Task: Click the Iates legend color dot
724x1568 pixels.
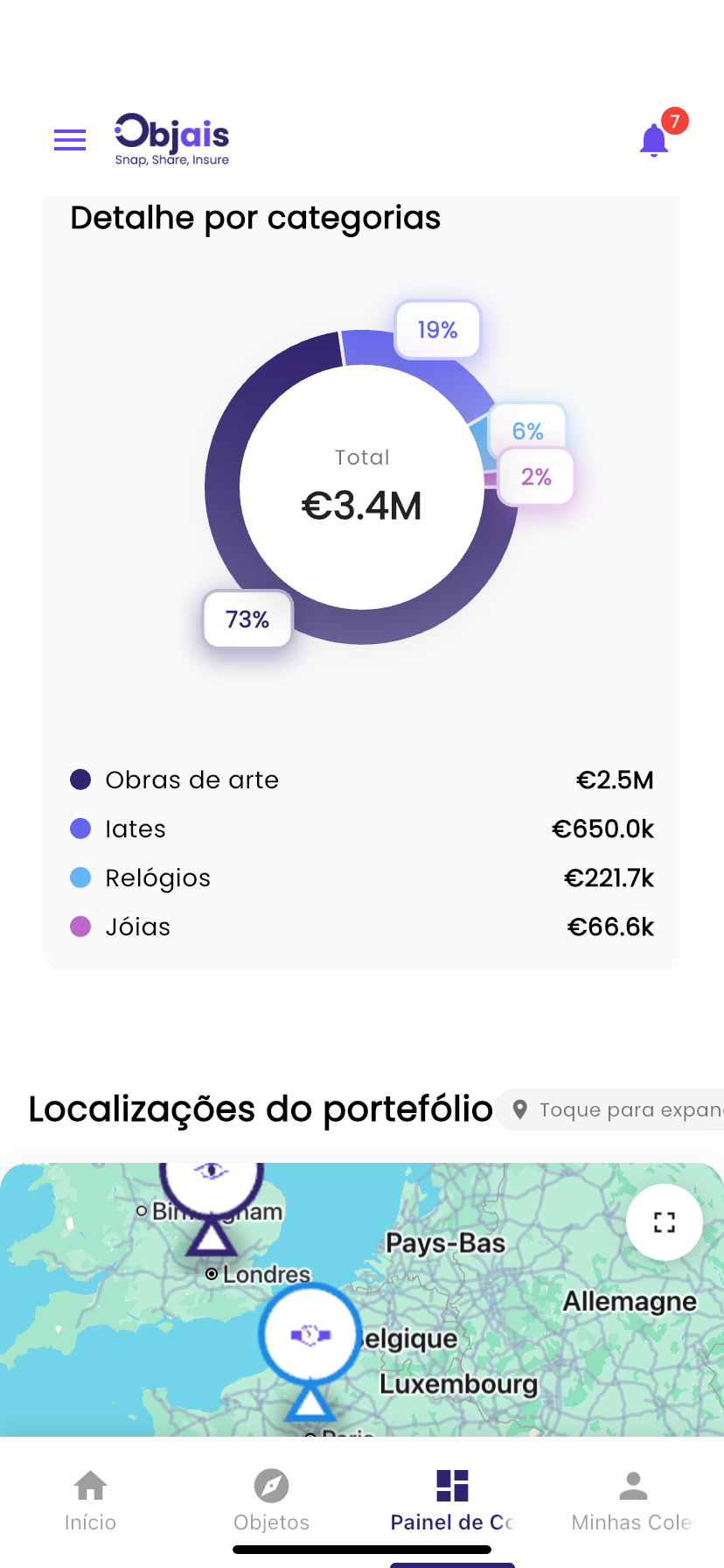Action: (x=80, y=829)
